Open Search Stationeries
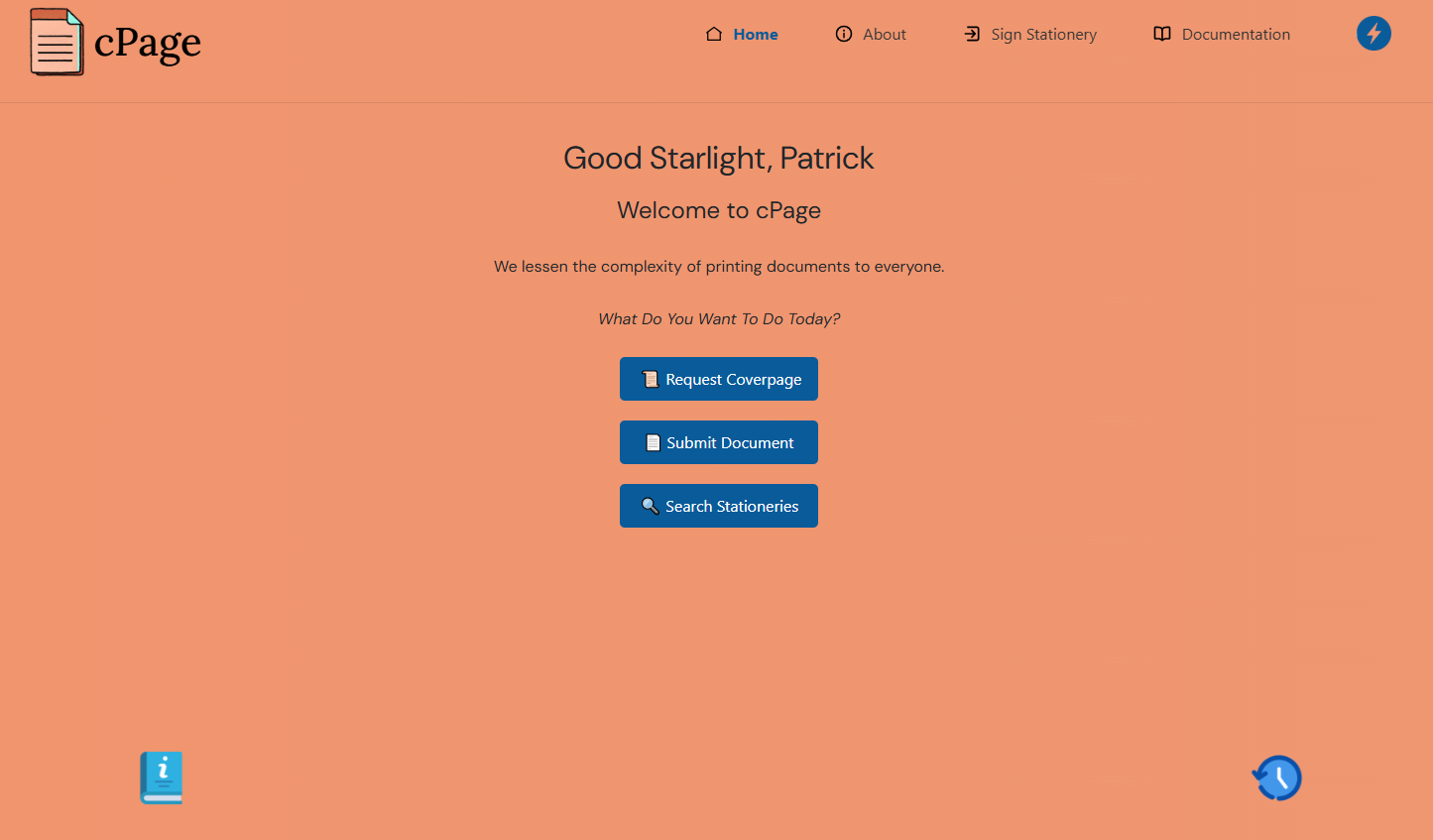 tap(719, 505)
